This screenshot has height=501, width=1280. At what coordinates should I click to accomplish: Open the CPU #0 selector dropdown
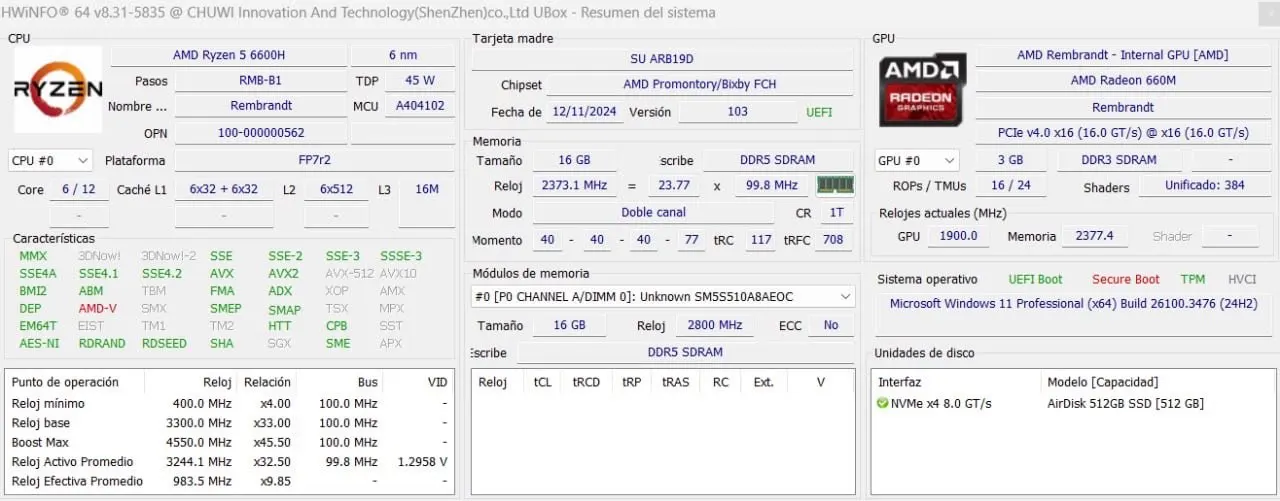pyautogui.click(x=50, y=160)
